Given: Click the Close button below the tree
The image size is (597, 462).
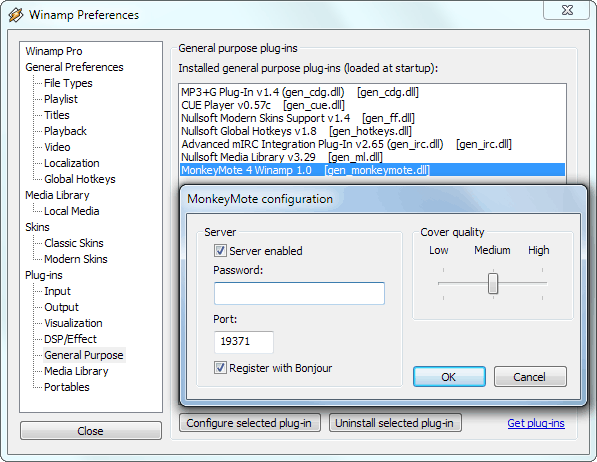Looking at the screenshot, I should pos(91,431).
